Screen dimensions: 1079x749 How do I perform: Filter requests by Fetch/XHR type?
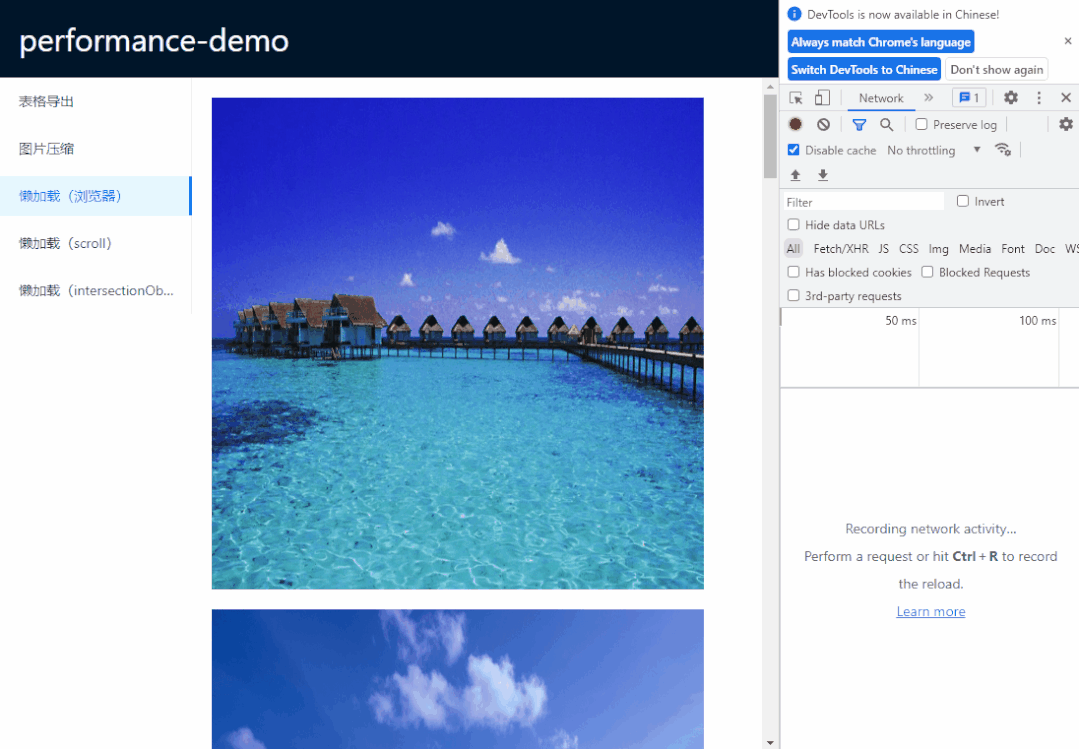click(840, 249)
